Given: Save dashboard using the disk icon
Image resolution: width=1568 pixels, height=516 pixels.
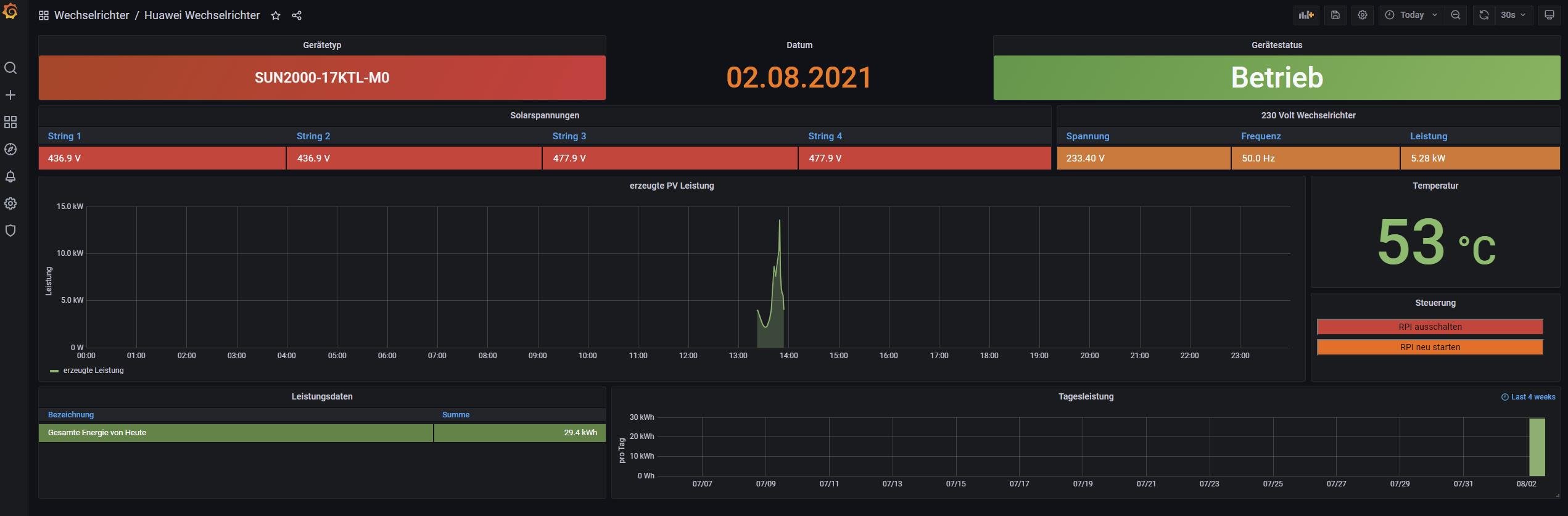Looking at the screenshot, I should pos(1335,15).
